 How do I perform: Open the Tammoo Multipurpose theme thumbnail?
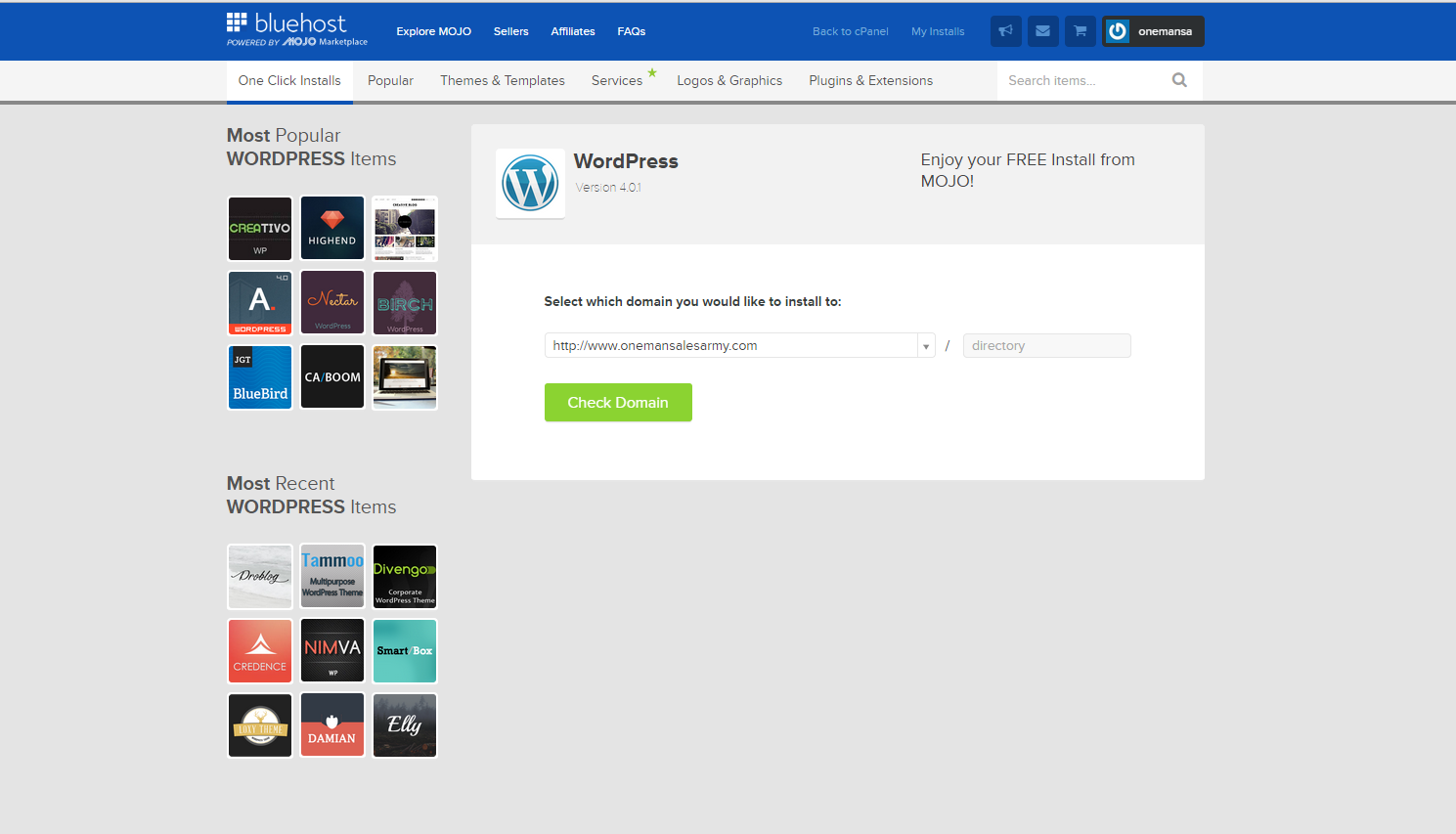click(x=332, y=577)
